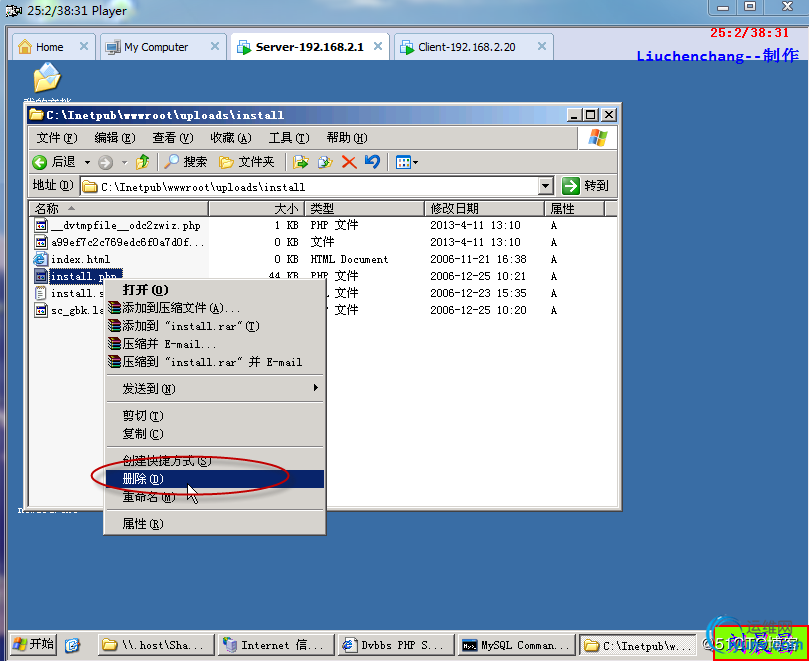Close the My Computer tab
The image size is (809, 661).
pos(215,46)
